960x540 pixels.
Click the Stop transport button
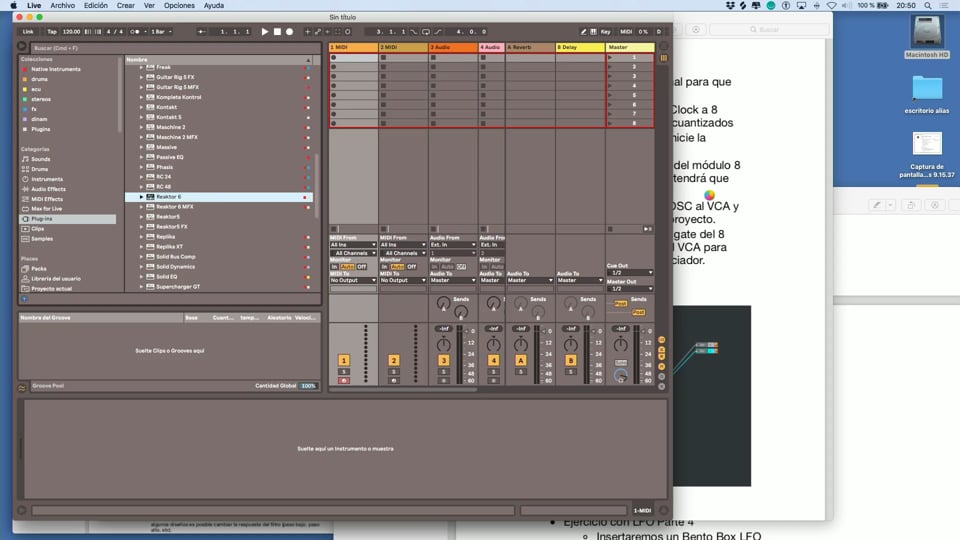coord(277,31)
